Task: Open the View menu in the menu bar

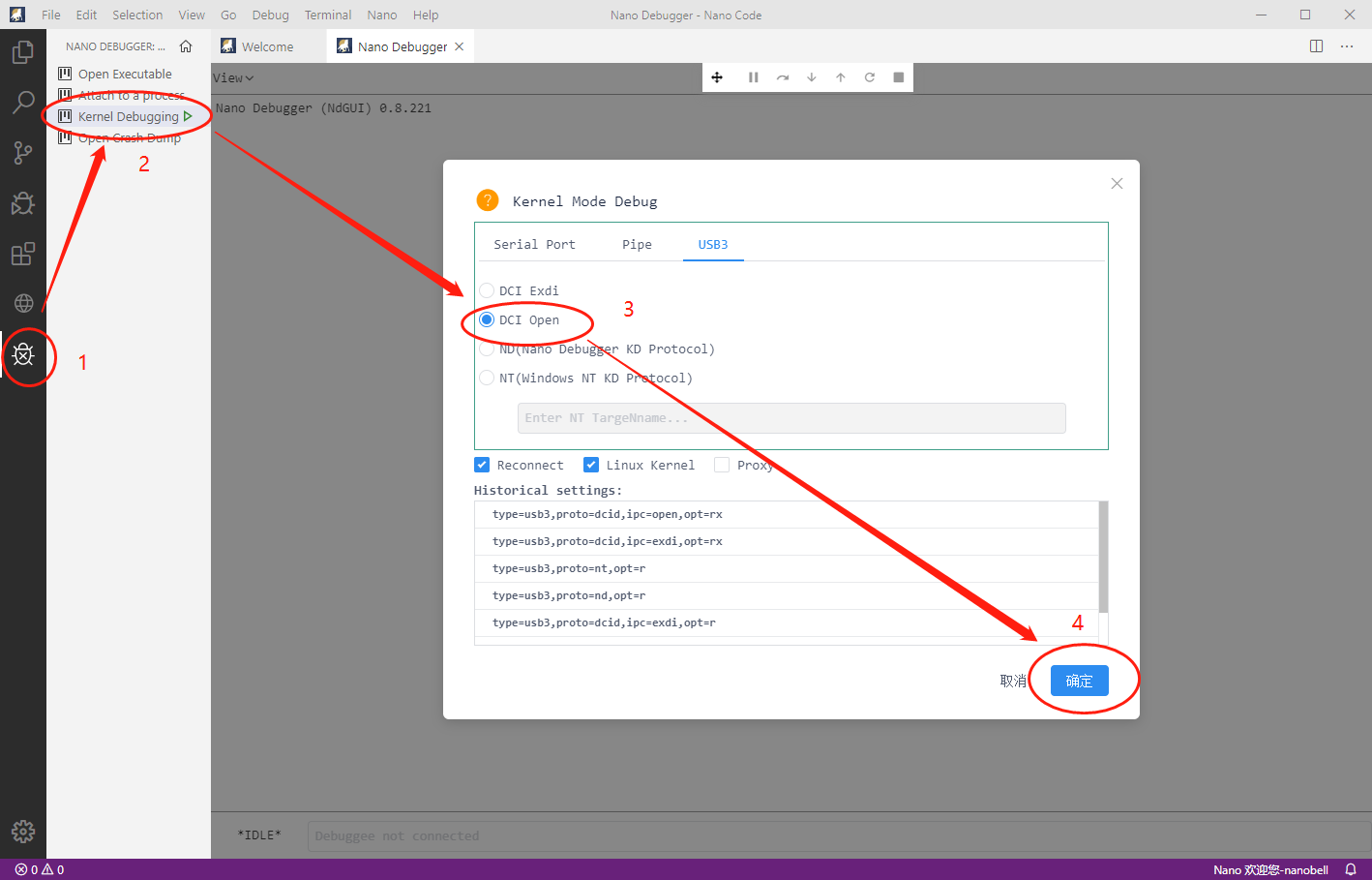Action: coord(192,15)
